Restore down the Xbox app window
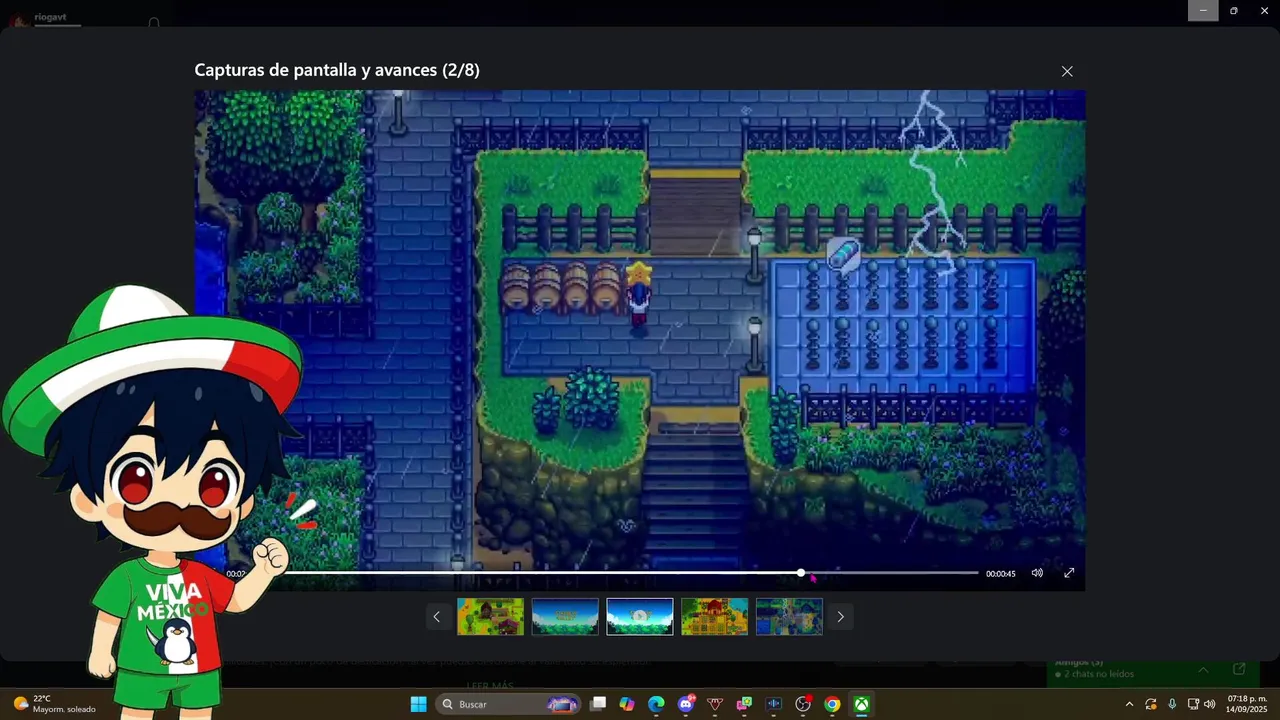The height and width of the screenshot is (720, 1280). tap(1234, 10)
